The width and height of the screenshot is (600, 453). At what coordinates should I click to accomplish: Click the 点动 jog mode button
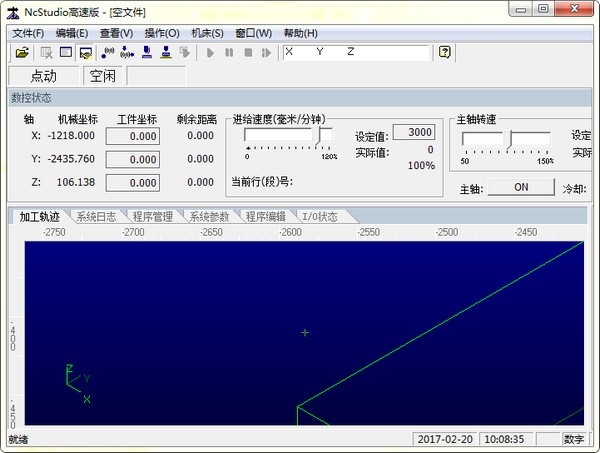(x=43, y=76)
